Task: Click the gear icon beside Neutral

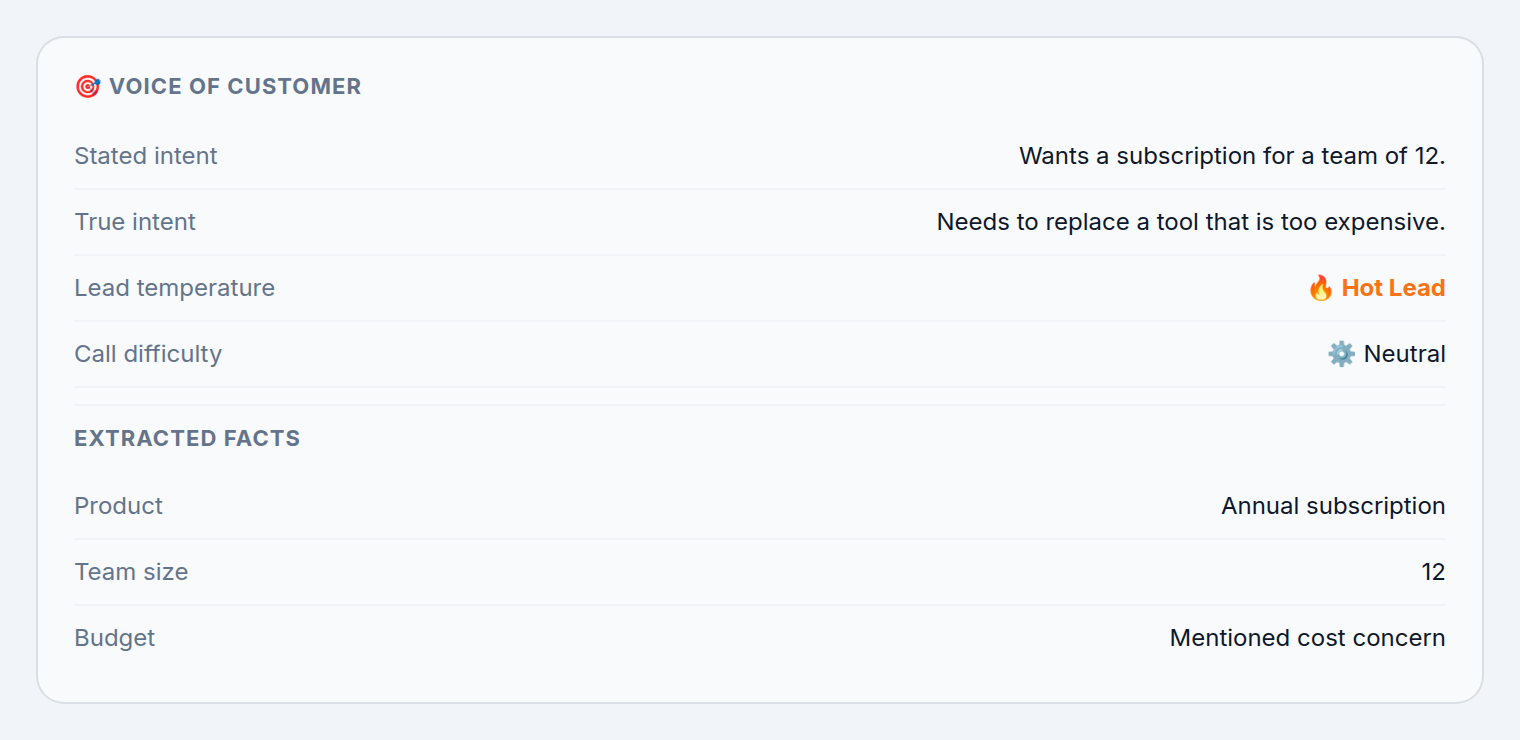Action: point(1341,354)
